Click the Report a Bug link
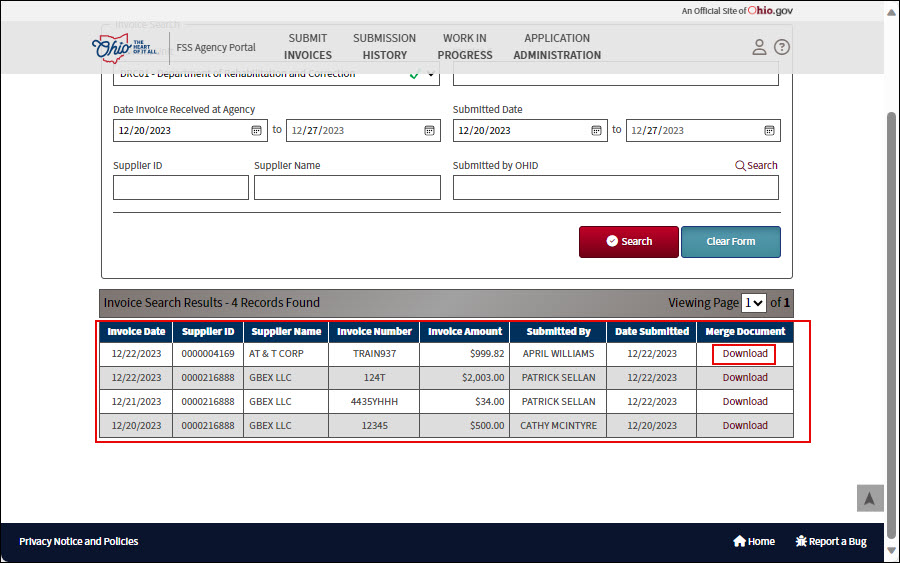The image size is (900, 563). point(831,541)
